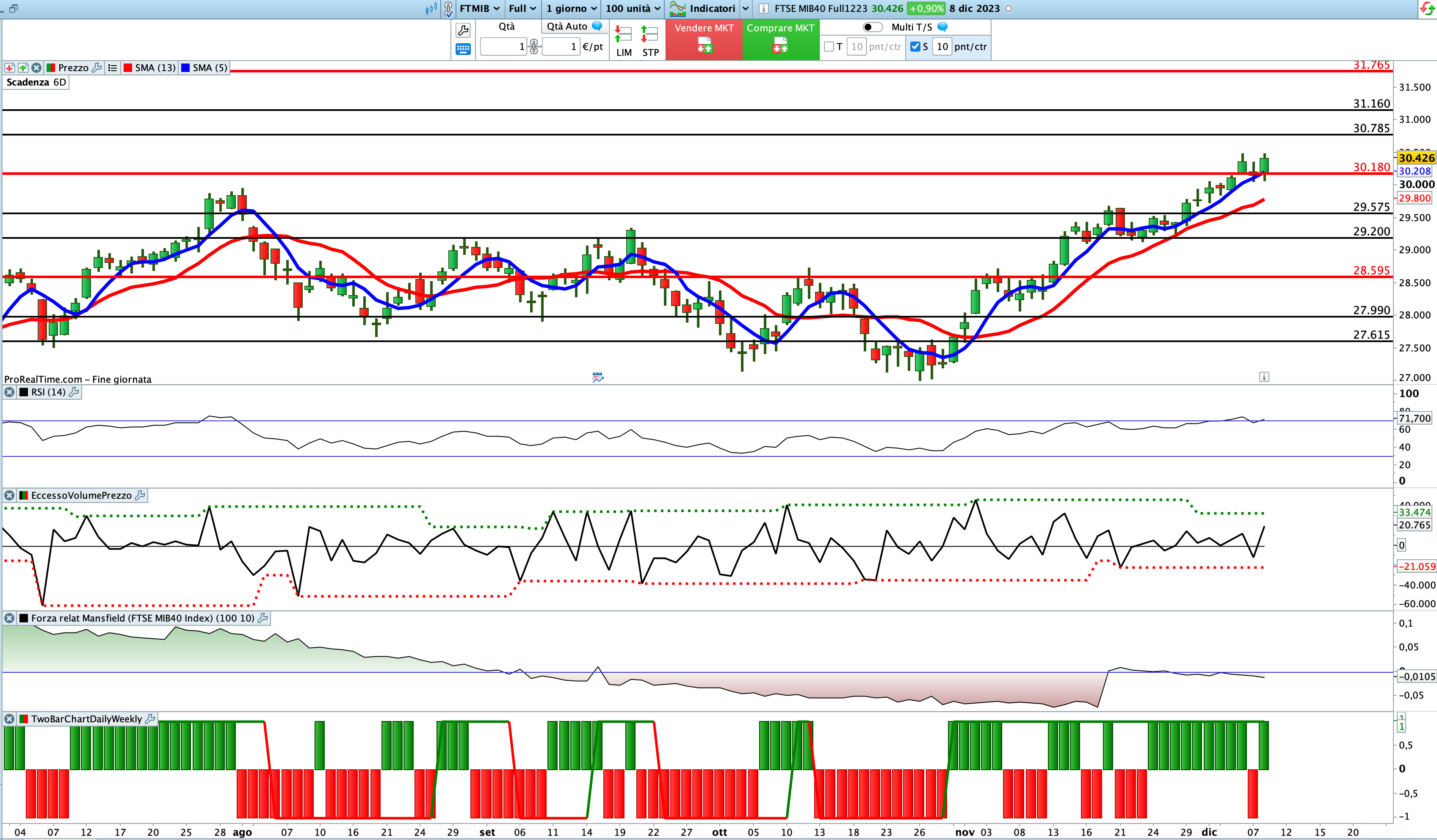Screen dimensions: 1437x840
Task: Click the S pnt/ctr value field
Action: [x=942, y=47]
